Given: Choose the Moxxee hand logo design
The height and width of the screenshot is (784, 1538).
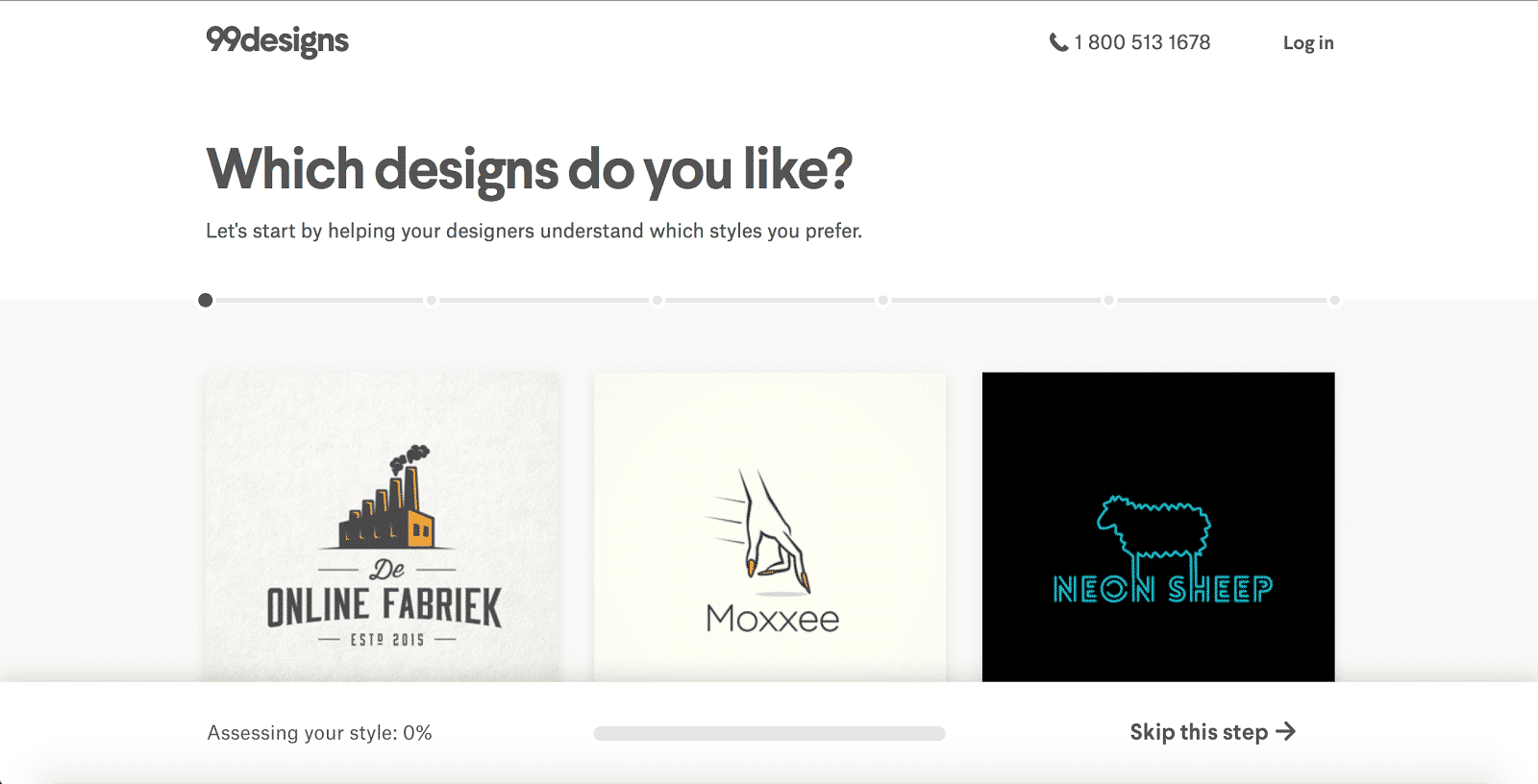Looking at the screenshot, I should click(770, 527).
